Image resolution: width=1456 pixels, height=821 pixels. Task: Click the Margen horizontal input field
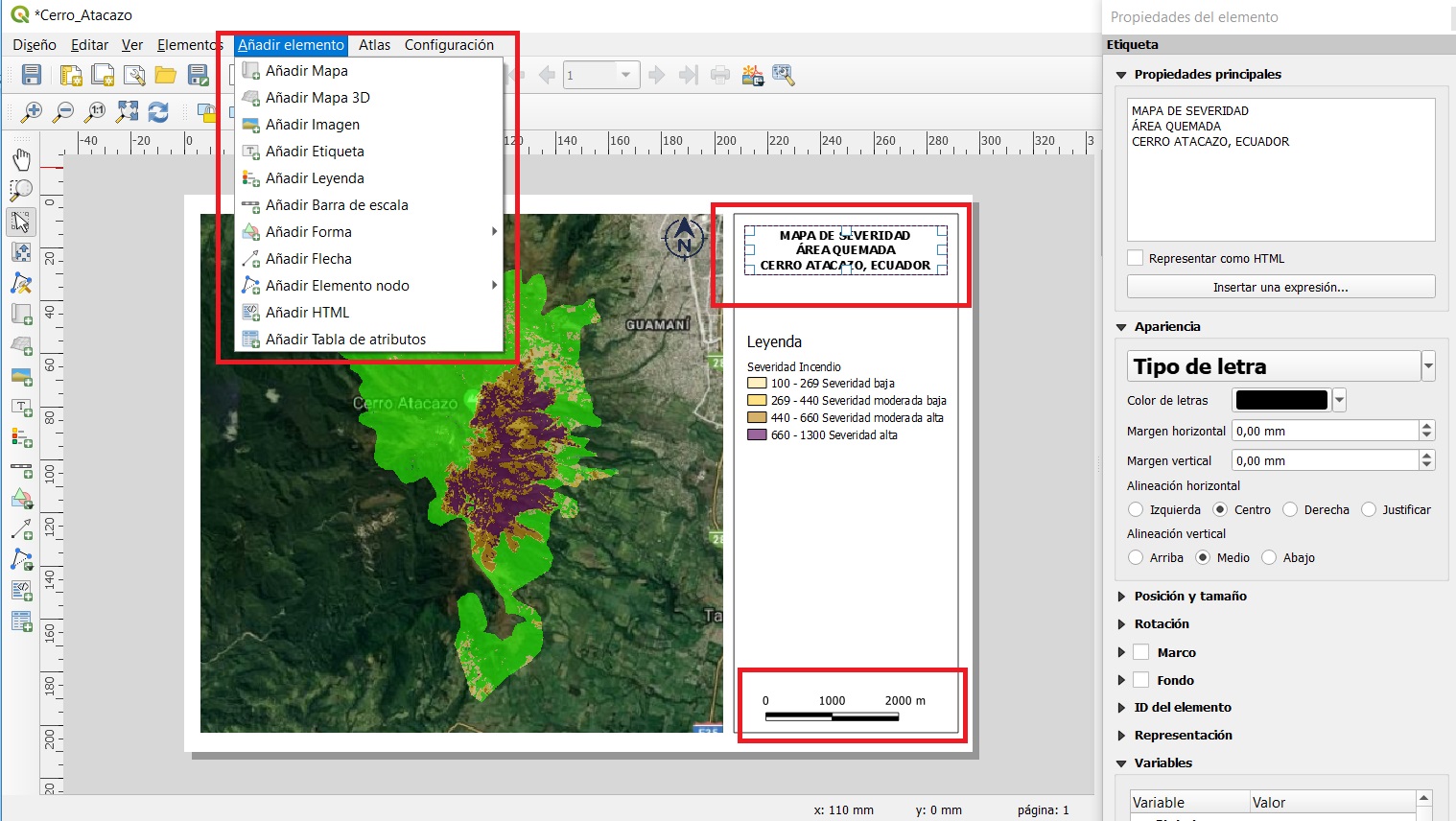1324,431
